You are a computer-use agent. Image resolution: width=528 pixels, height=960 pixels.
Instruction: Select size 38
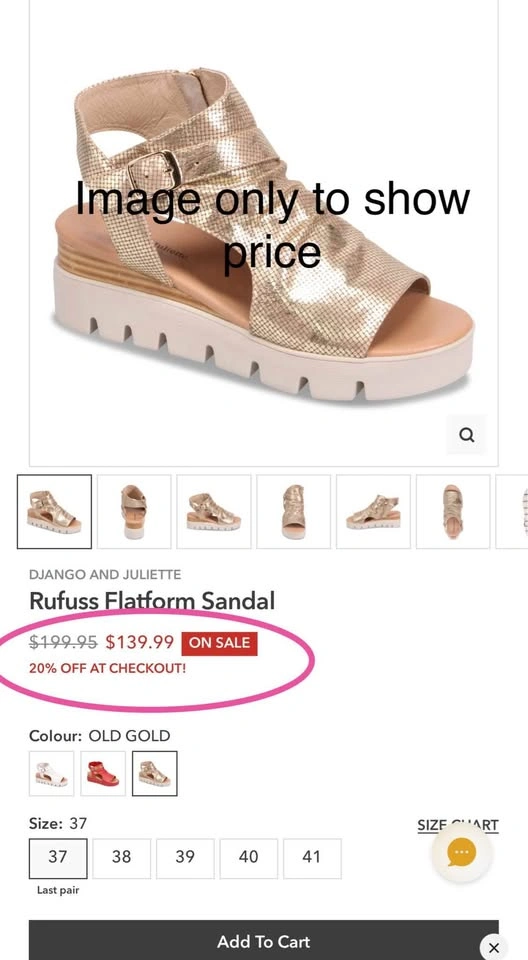click(x=121, y=858)
